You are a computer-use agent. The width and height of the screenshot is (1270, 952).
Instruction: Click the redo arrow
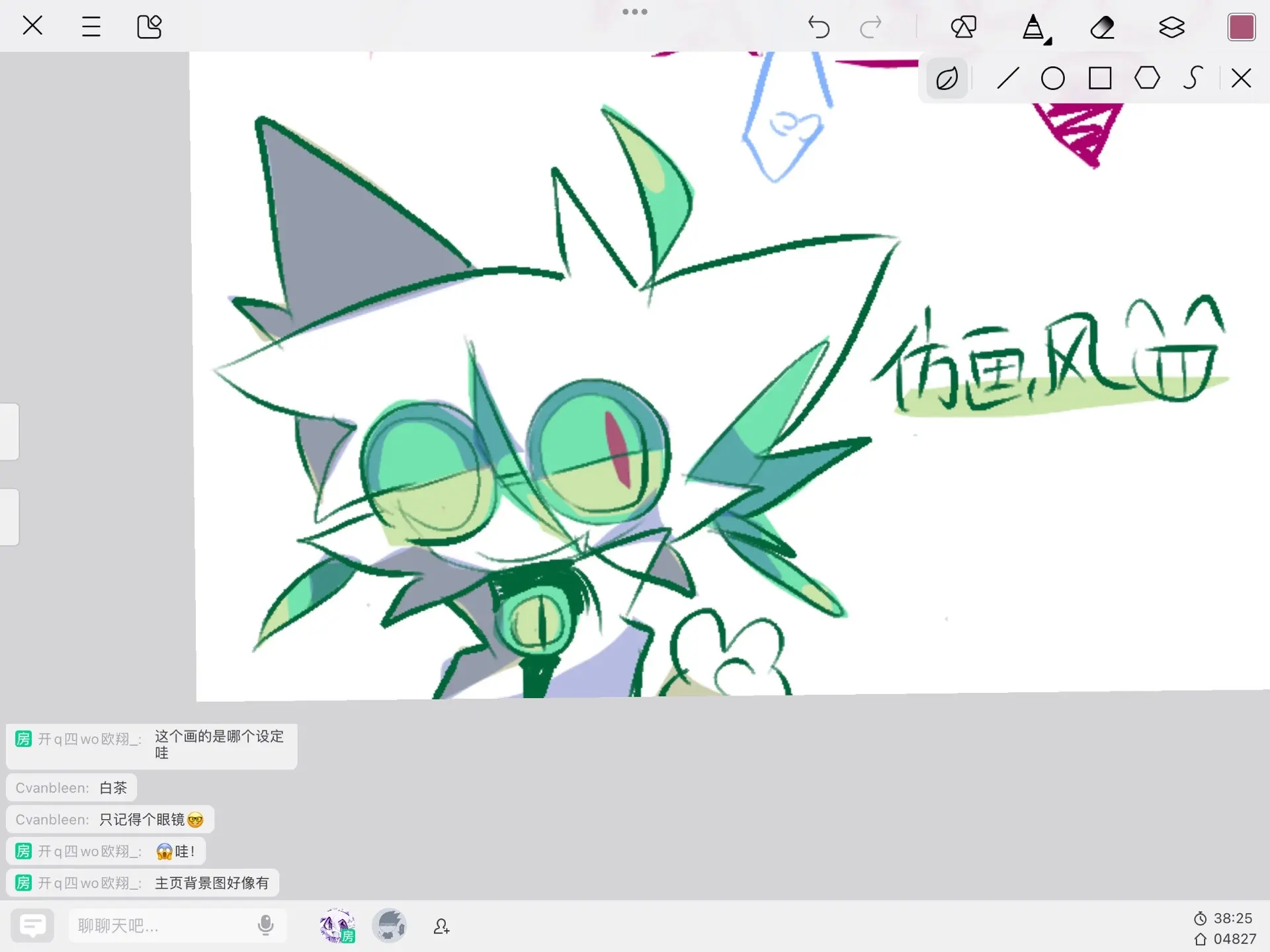click(870, 27)
